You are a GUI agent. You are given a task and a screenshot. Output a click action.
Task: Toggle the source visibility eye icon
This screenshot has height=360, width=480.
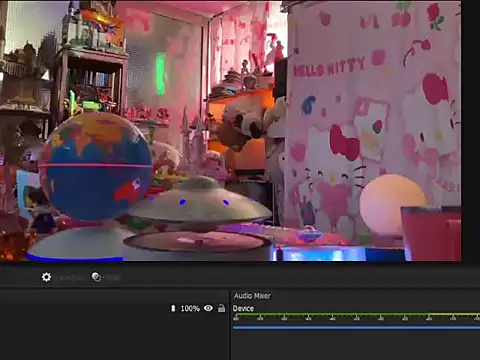tap(208, 308)
